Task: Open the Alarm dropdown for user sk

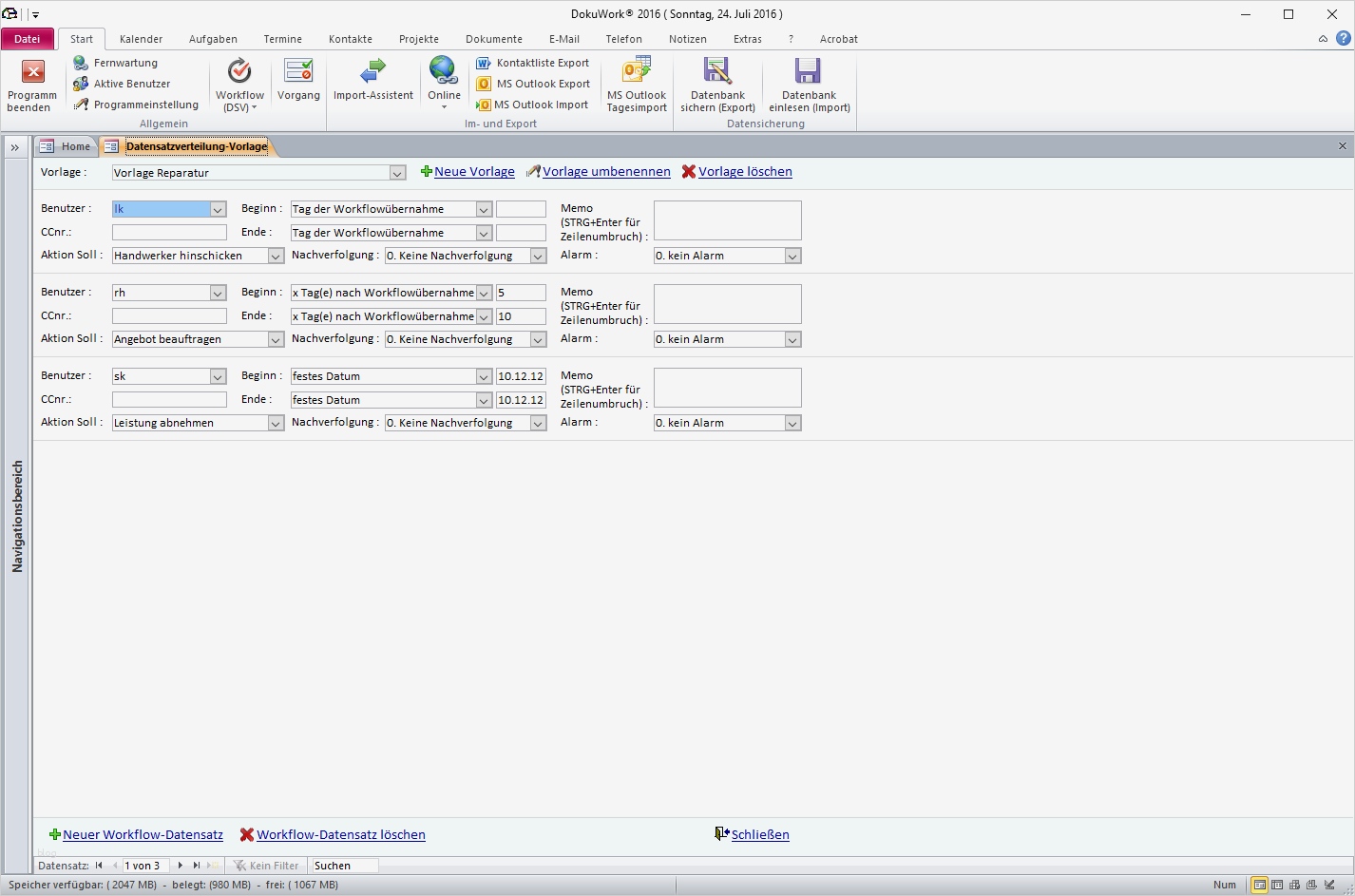Action: [792, 423]
